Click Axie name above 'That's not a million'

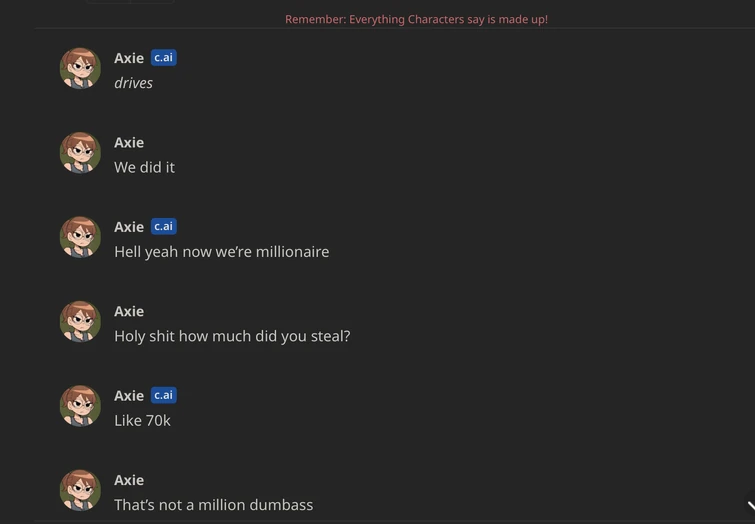point(129,481)
